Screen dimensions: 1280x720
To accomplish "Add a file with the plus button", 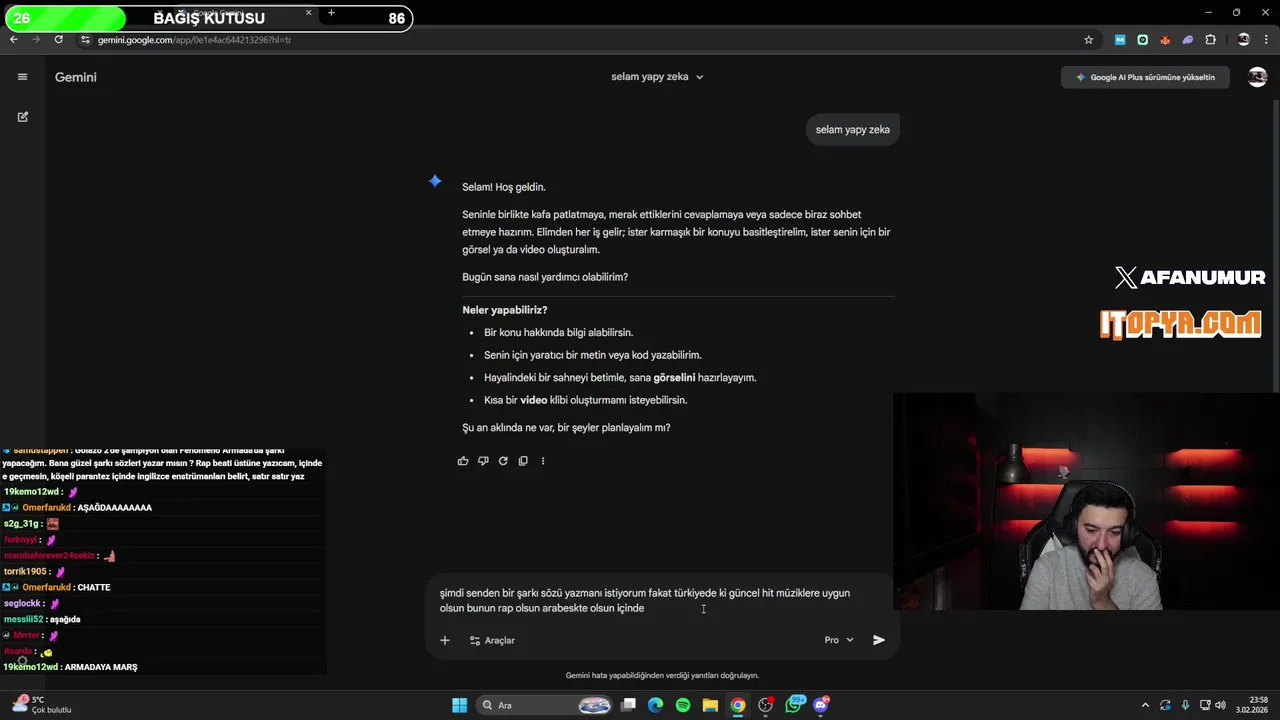I will (x=445, y=640).
